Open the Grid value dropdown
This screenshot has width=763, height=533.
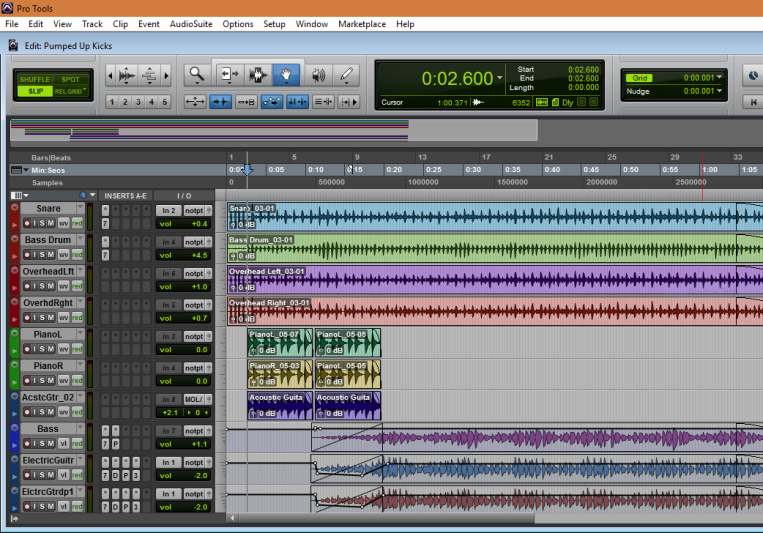click(719, 77)
